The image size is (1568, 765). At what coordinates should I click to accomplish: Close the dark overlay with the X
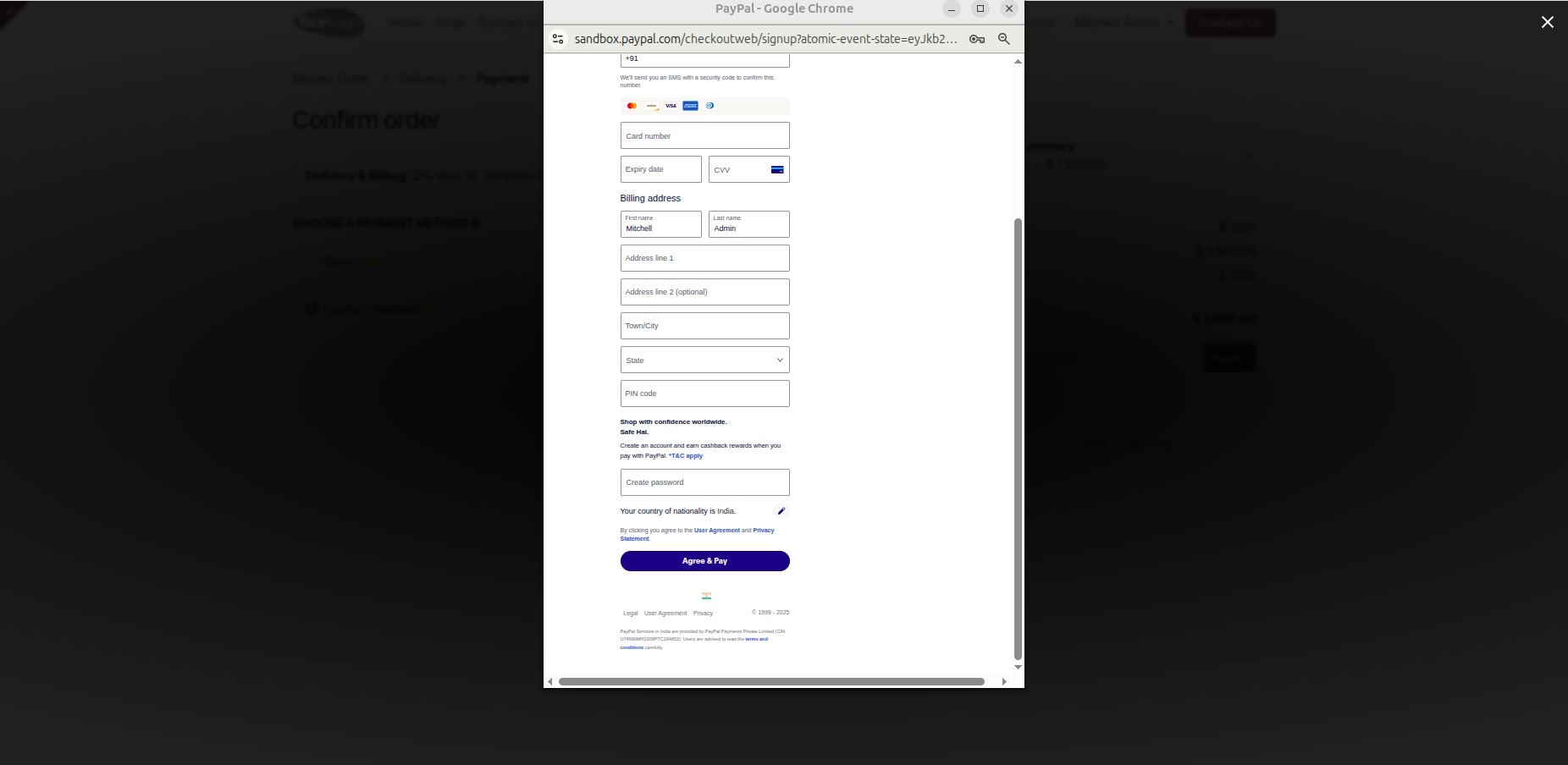1548,22
